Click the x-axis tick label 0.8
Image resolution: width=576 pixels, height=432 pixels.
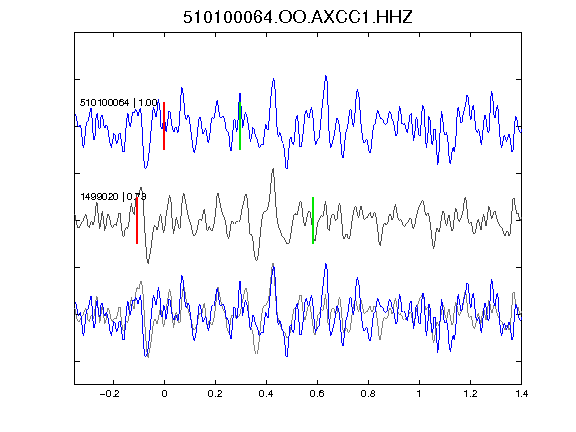pyautogui.click(x=368, y=394)
